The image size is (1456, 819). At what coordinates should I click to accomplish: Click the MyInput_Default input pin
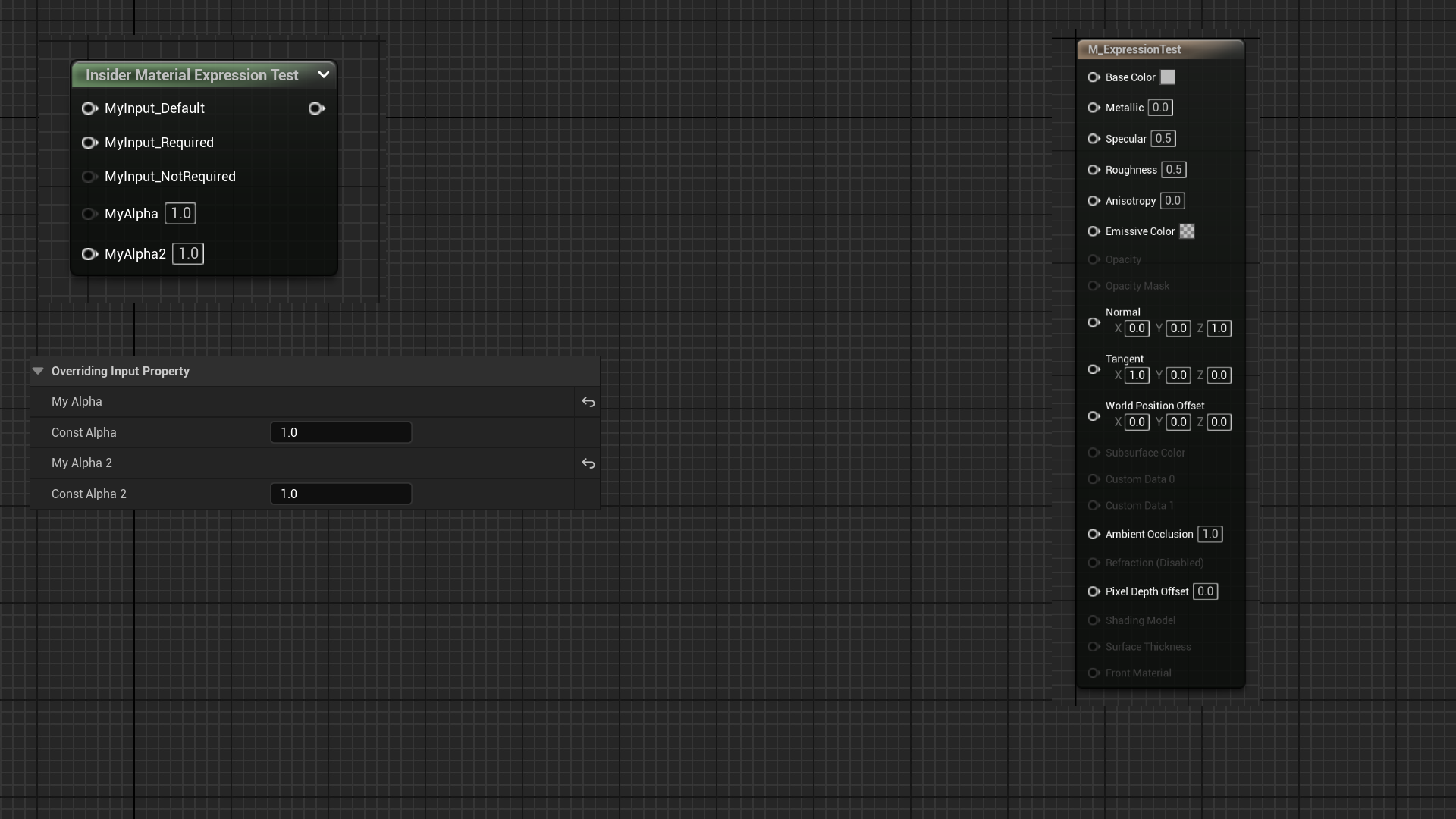[89, 108]
